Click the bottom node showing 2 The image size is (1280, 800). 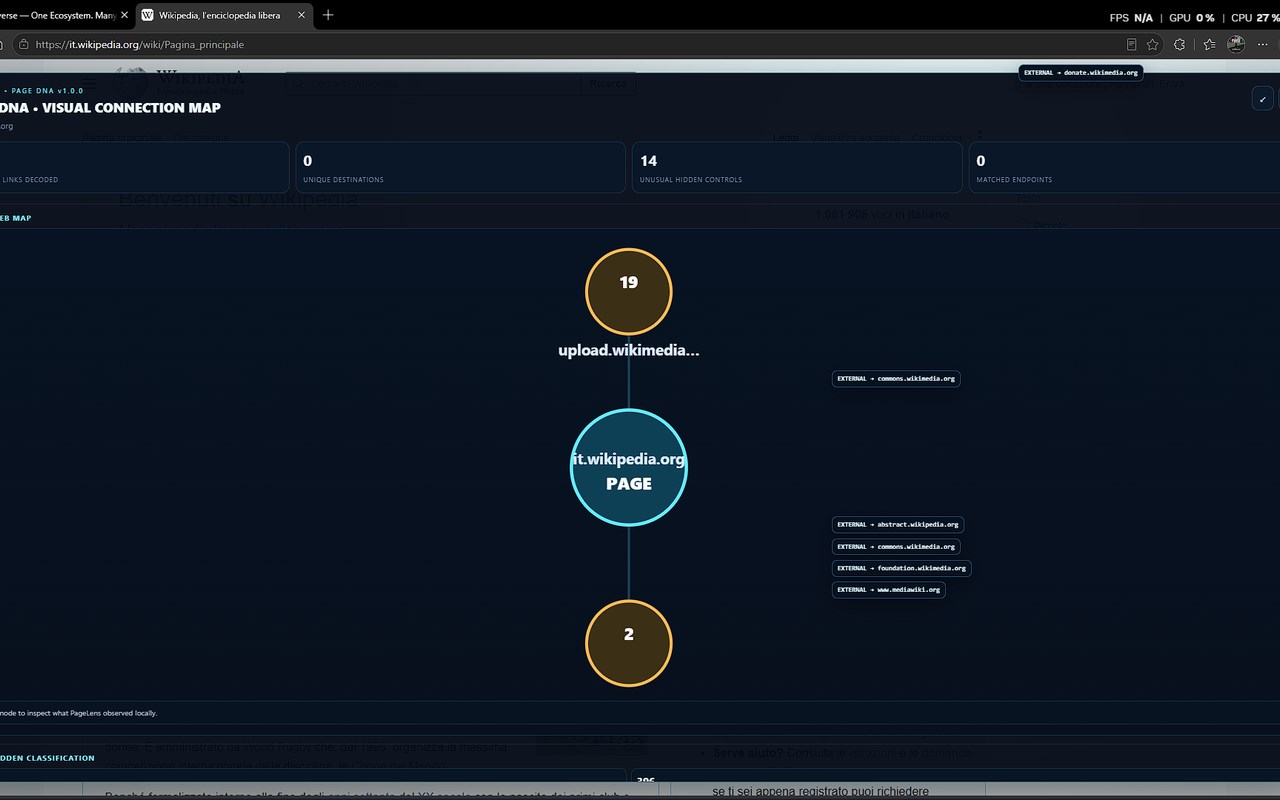(629, 643)
